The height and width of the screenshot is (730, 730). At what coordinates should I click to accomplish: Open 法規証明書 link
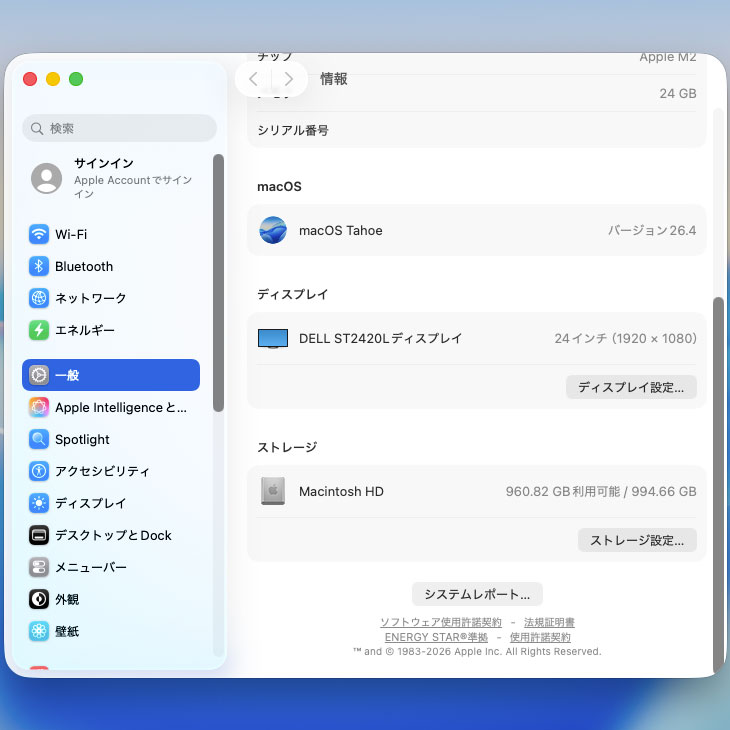tap(549, 622)
